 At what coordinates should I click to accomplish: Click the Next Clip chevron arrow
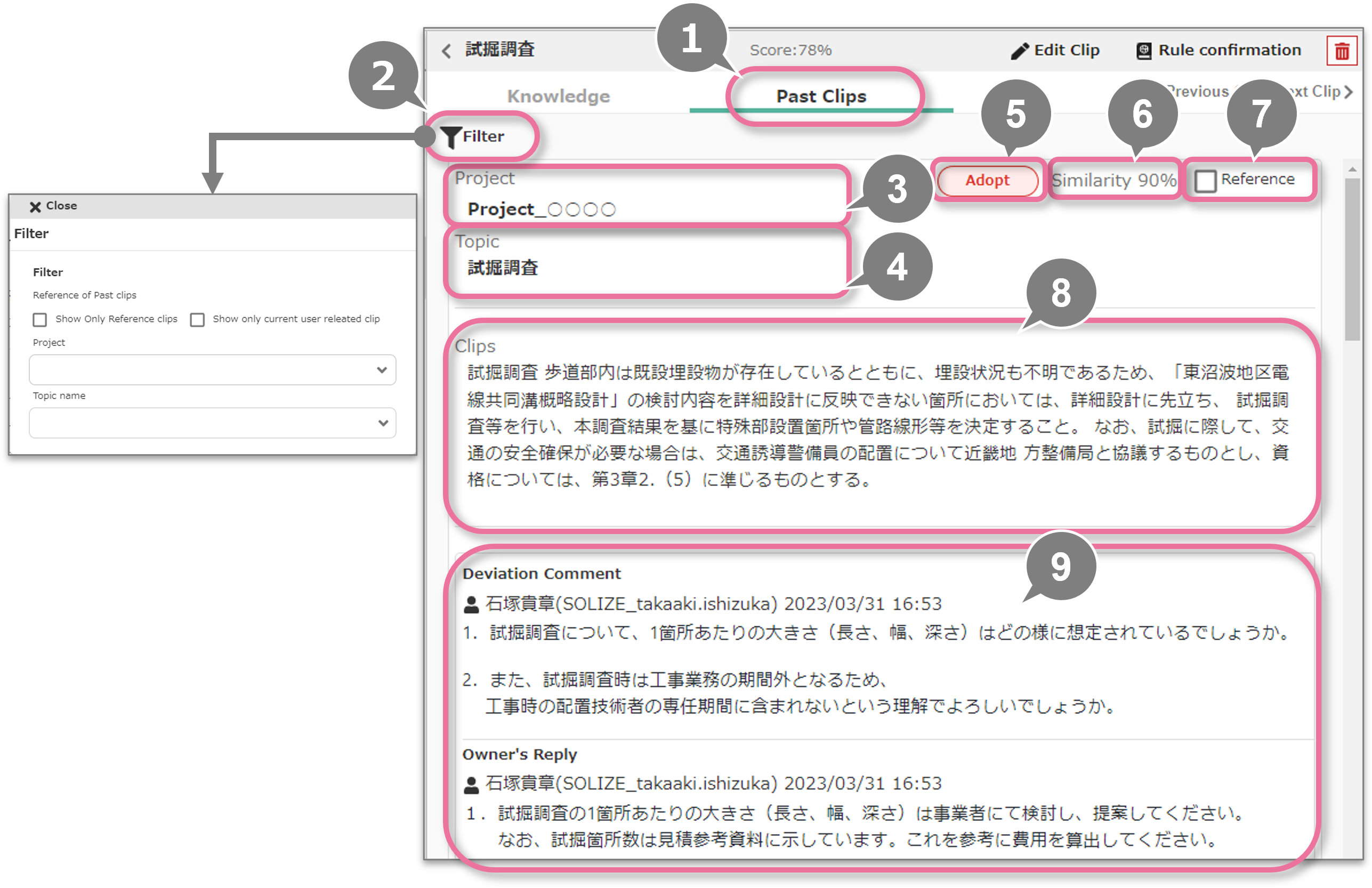point(1348,92)
